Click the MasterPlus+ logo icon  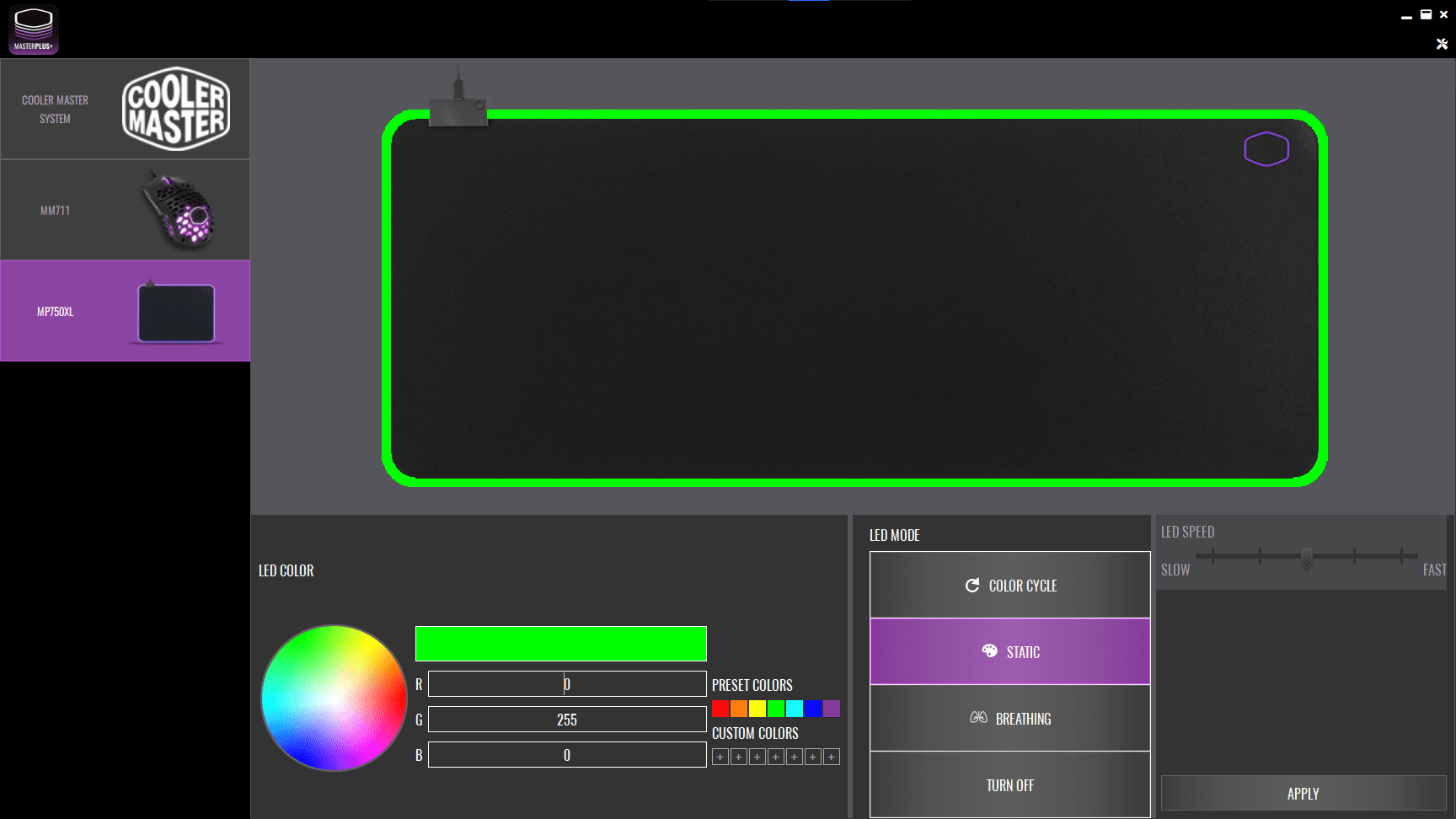(34, 29)
